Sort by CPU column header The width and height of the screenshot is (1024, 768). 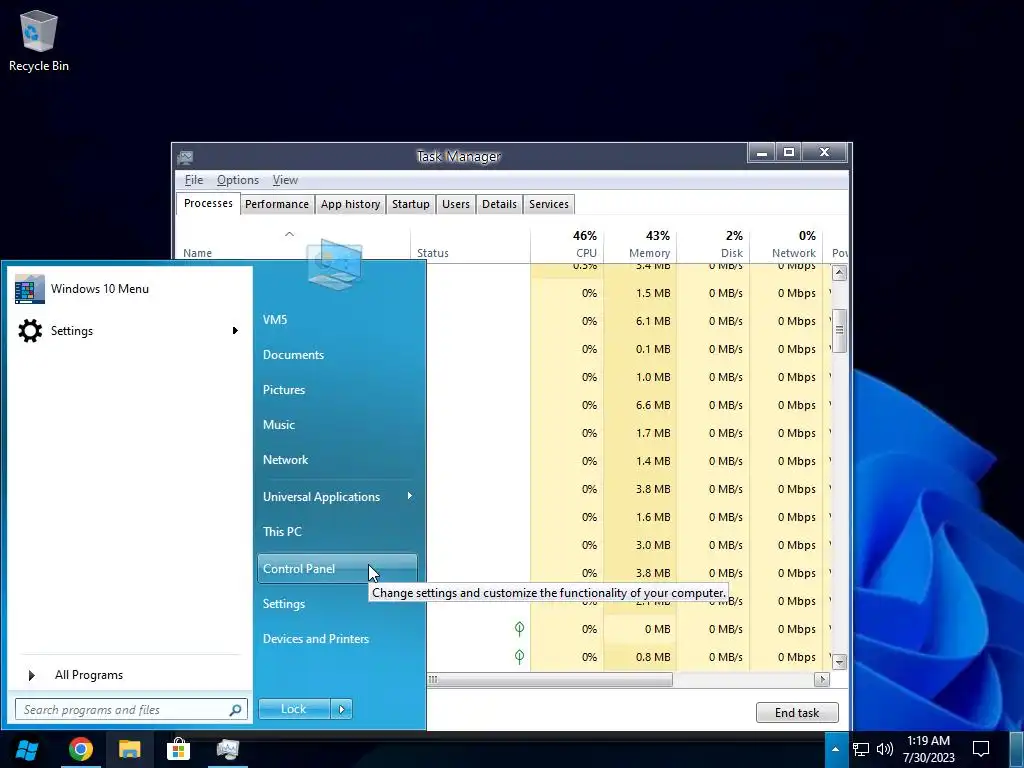pos(567,244)
